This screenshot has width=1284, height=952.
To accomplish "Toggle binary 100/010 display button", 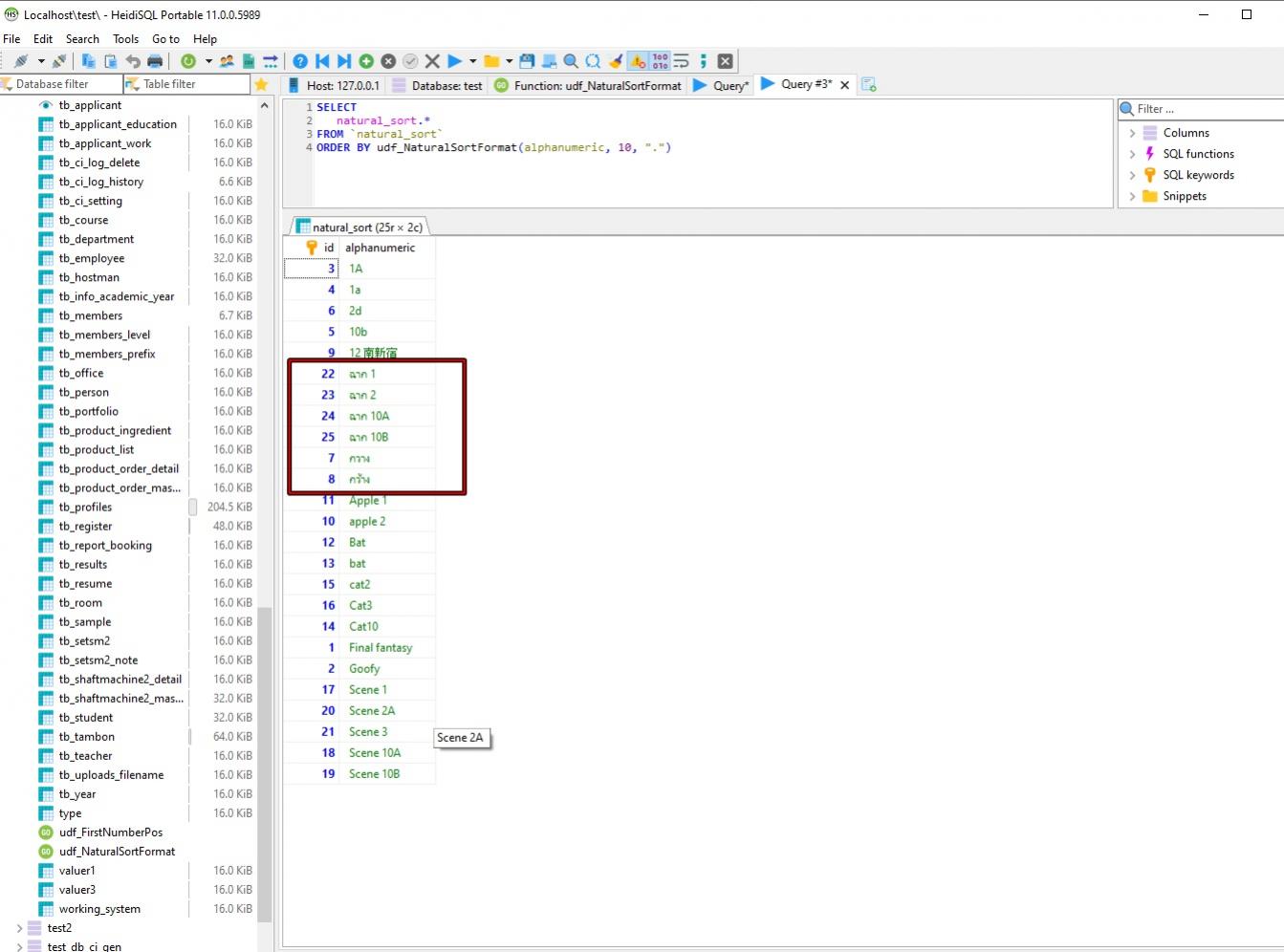I will coord(660,61).
